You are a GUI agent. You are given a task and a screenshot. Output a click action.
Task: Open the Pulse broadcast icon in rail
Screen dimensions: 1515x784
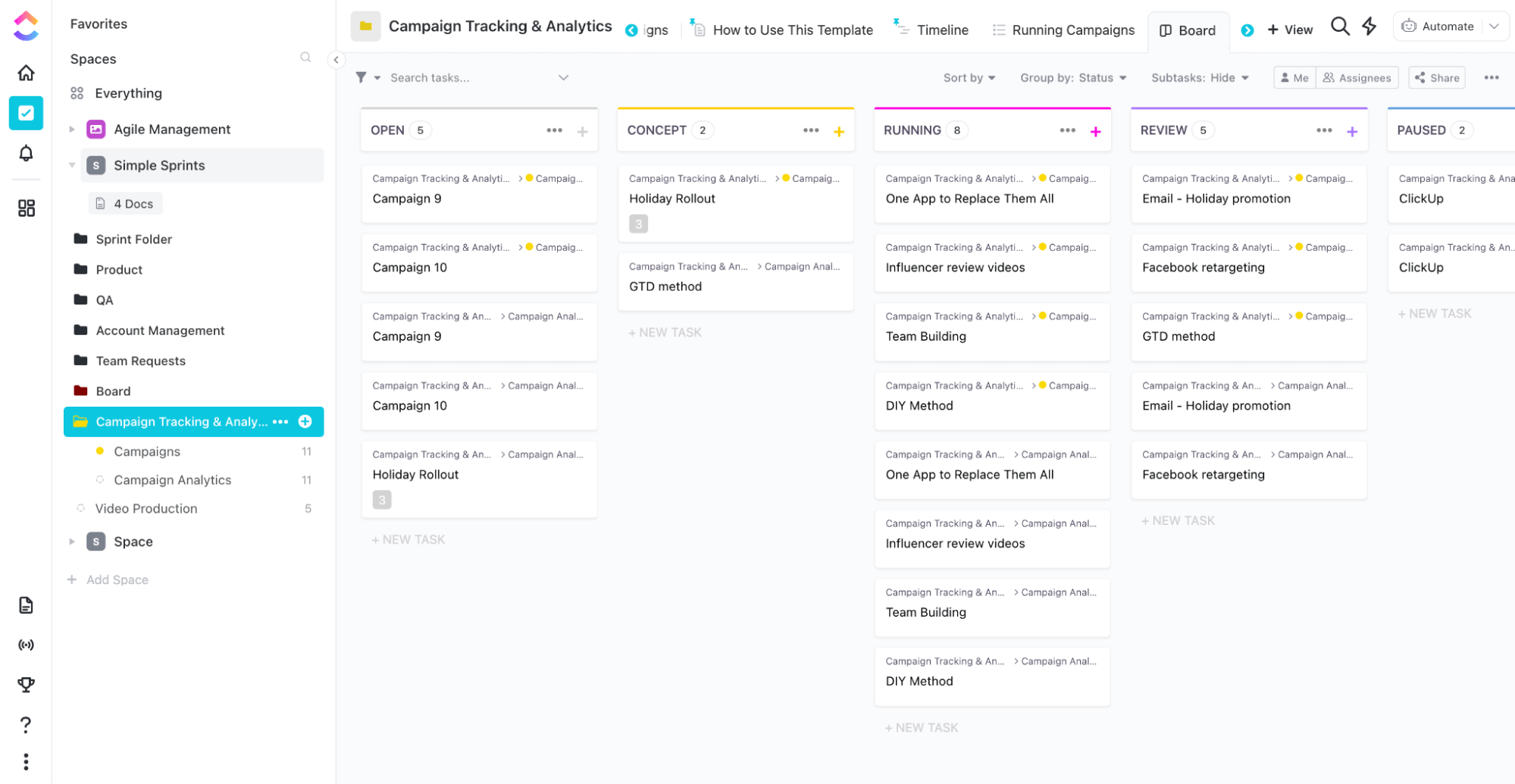click(x=26, y=645)
